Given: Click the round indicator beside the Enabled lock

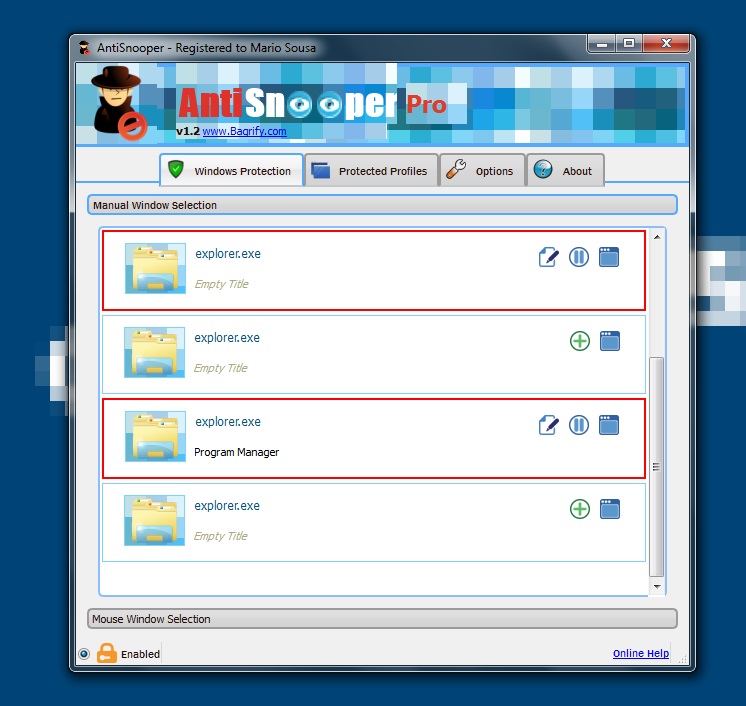Looking at the screenshot, I should (x=84, y=654).
